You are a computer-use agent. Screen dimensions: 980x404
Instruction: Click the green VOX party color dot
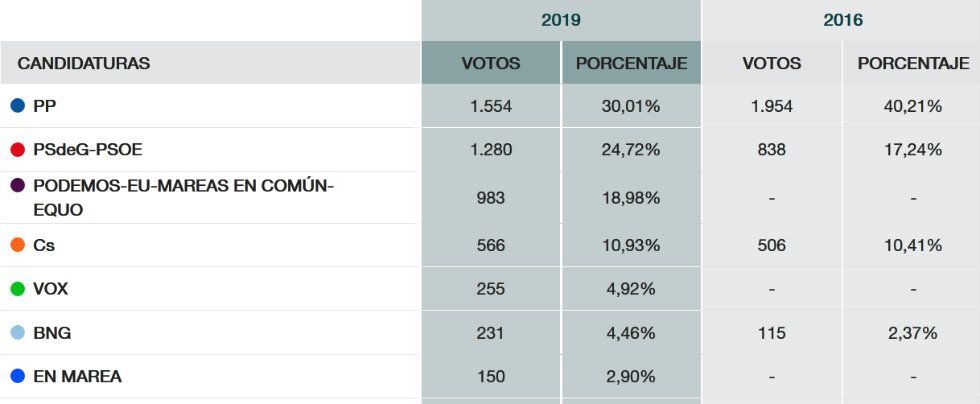tap(17, 289)
